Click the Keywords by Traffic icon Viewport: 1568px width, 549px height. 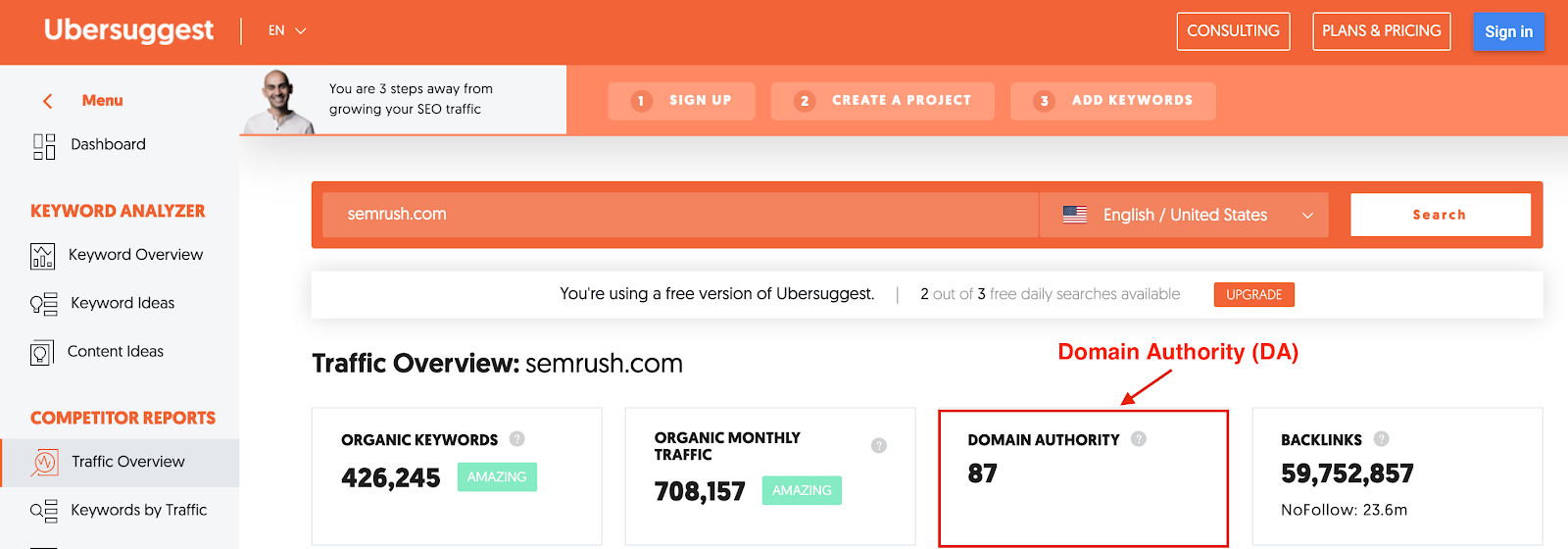[43, 511]
